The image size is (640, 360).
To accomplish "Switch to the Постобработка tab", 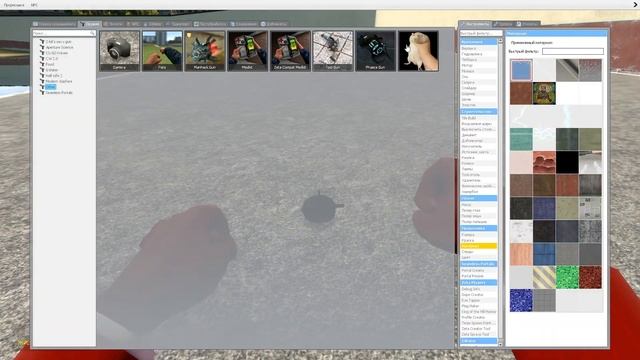I will [210, 24].
